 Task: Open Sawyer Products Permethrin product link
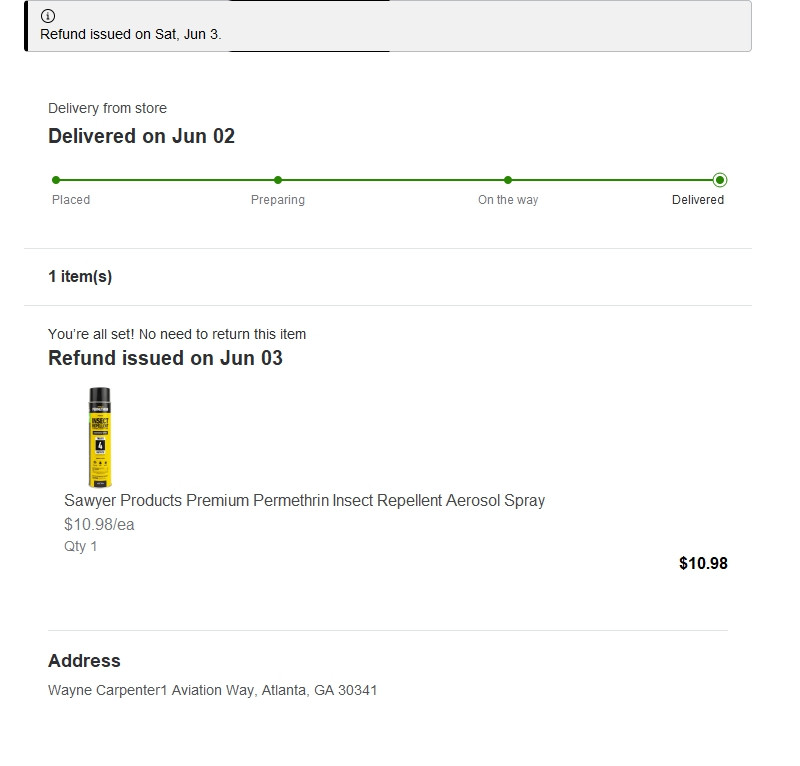pos(305,501)
